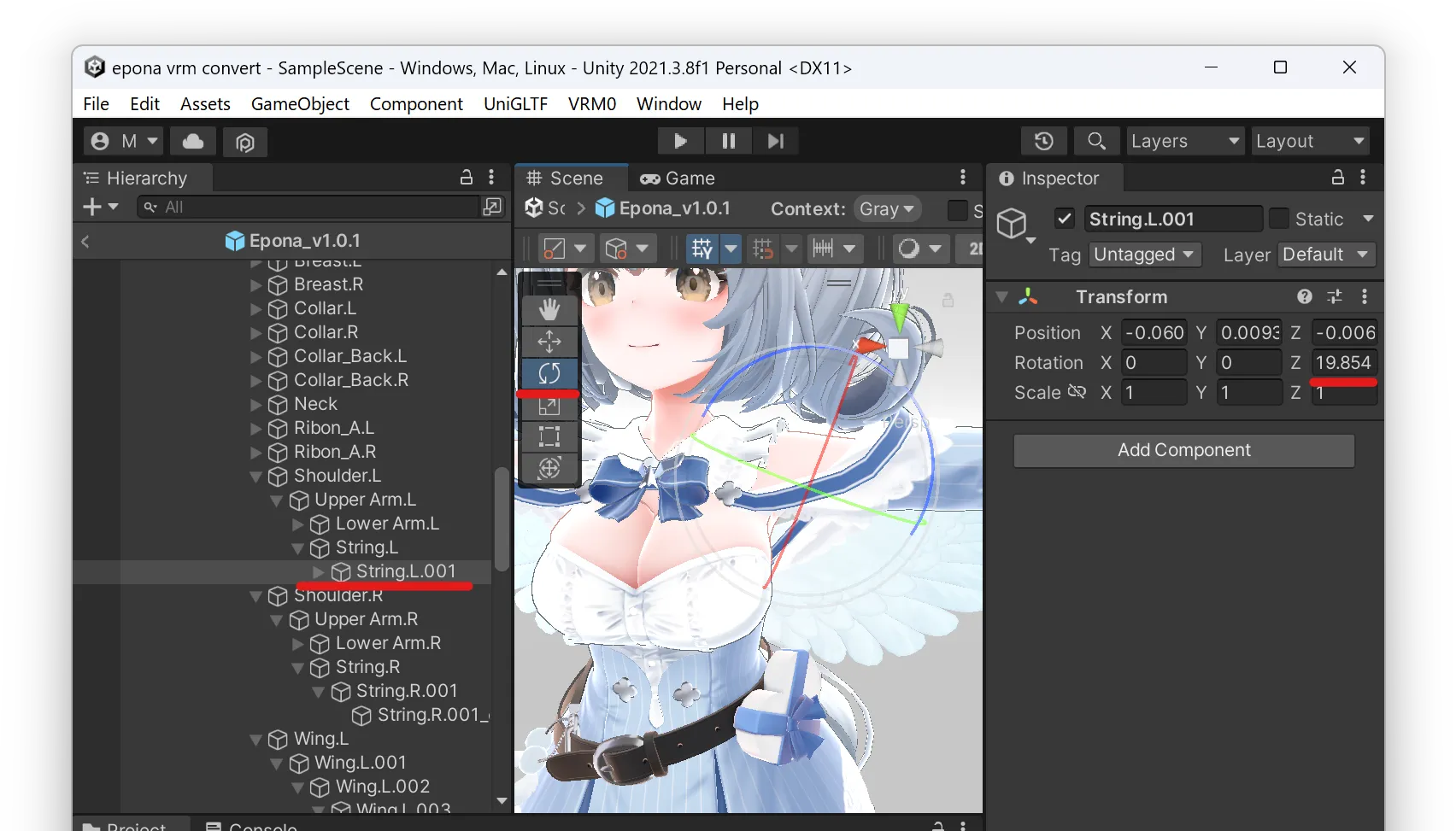
Task: Open the Layers dropdown
Action: [x=1185, y=141]
